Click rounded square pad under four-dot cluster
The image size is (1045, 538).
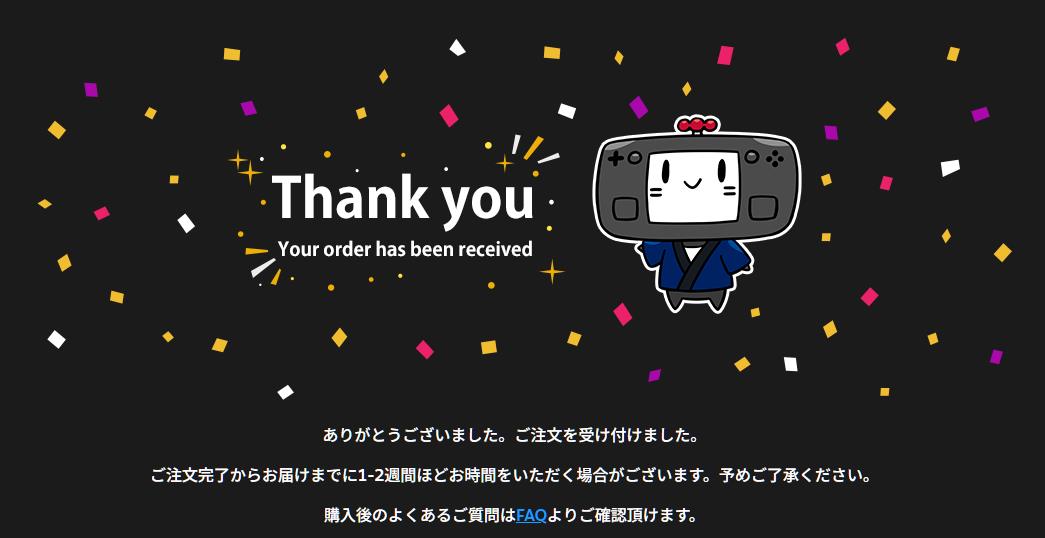(762, 208)
